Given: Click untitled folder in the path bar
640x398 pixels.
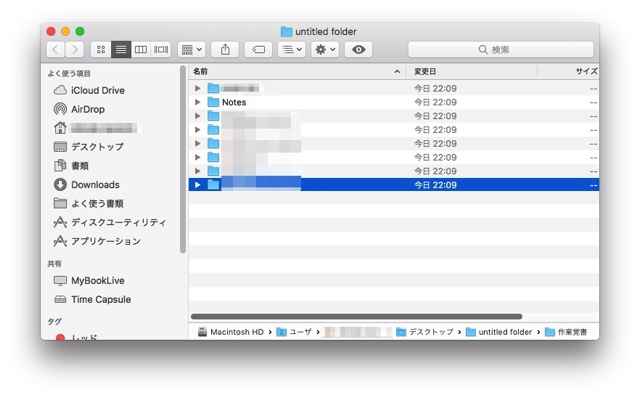Looking at the screenshot, I should [x=499, y=332].
